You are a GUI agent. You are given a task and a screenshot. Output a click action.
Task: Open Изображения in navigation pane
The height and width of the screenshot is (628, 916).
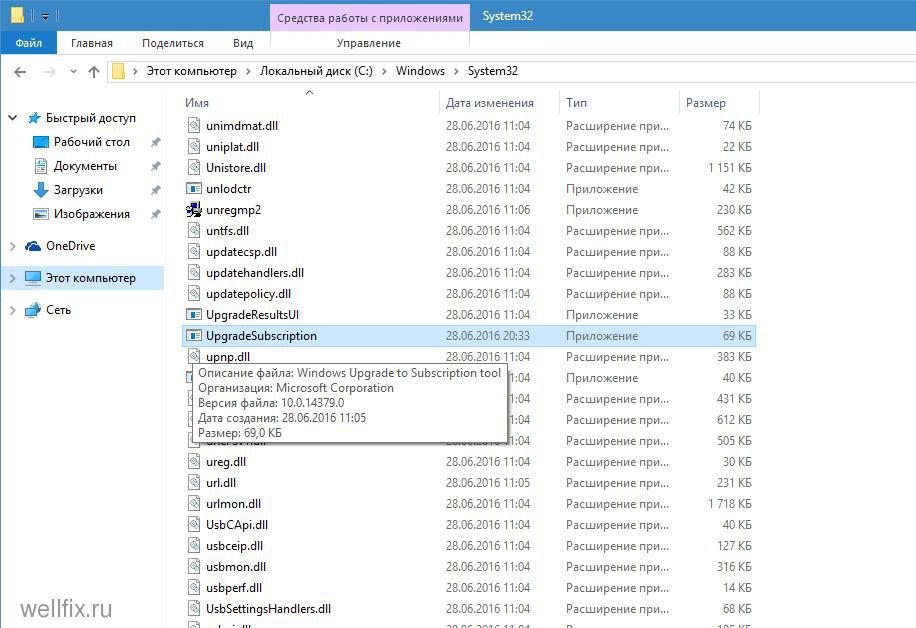tap(92, 214)
